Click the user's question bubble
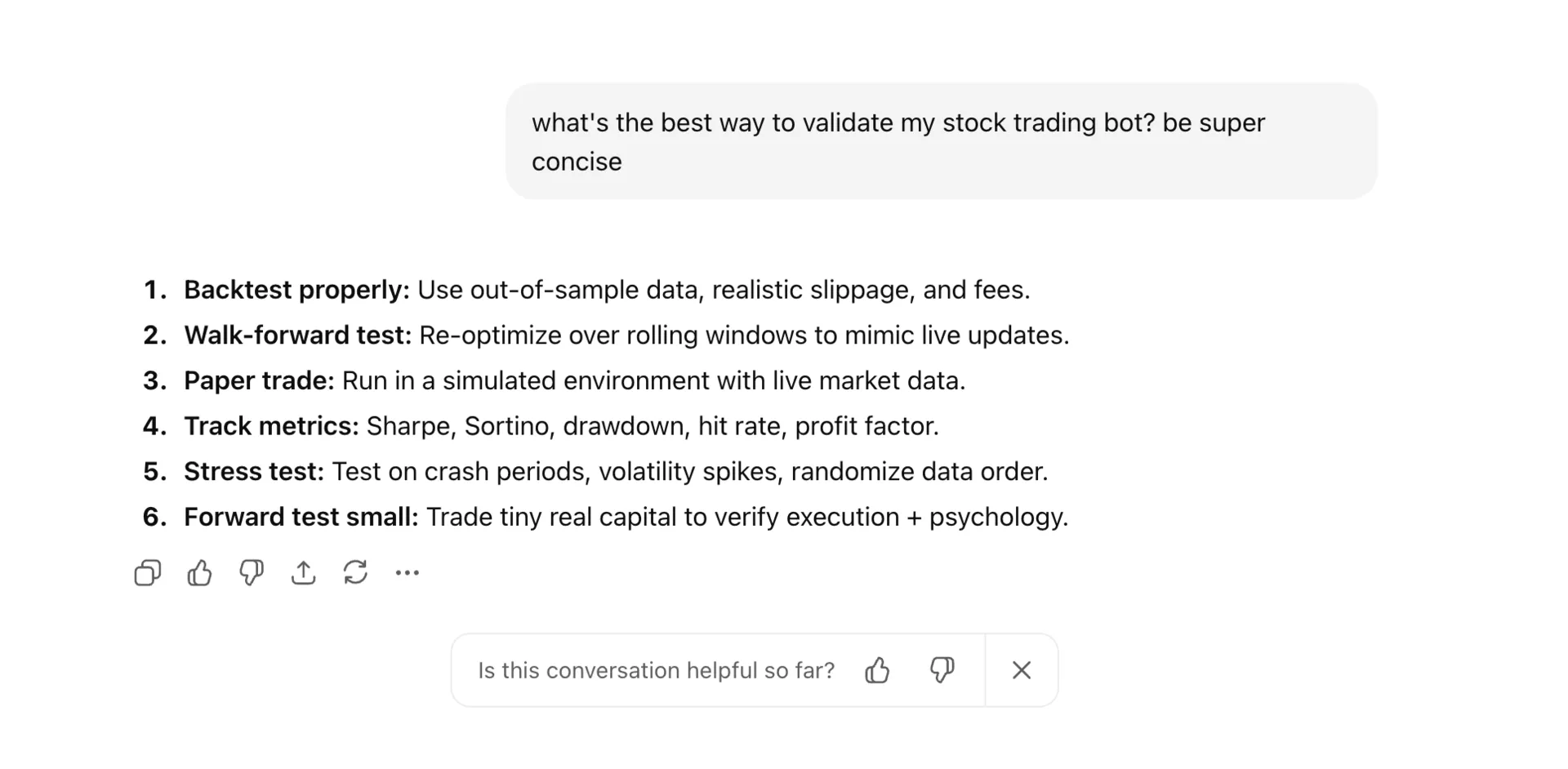This screenshot has height=769, width=1568. pos(939,140)
